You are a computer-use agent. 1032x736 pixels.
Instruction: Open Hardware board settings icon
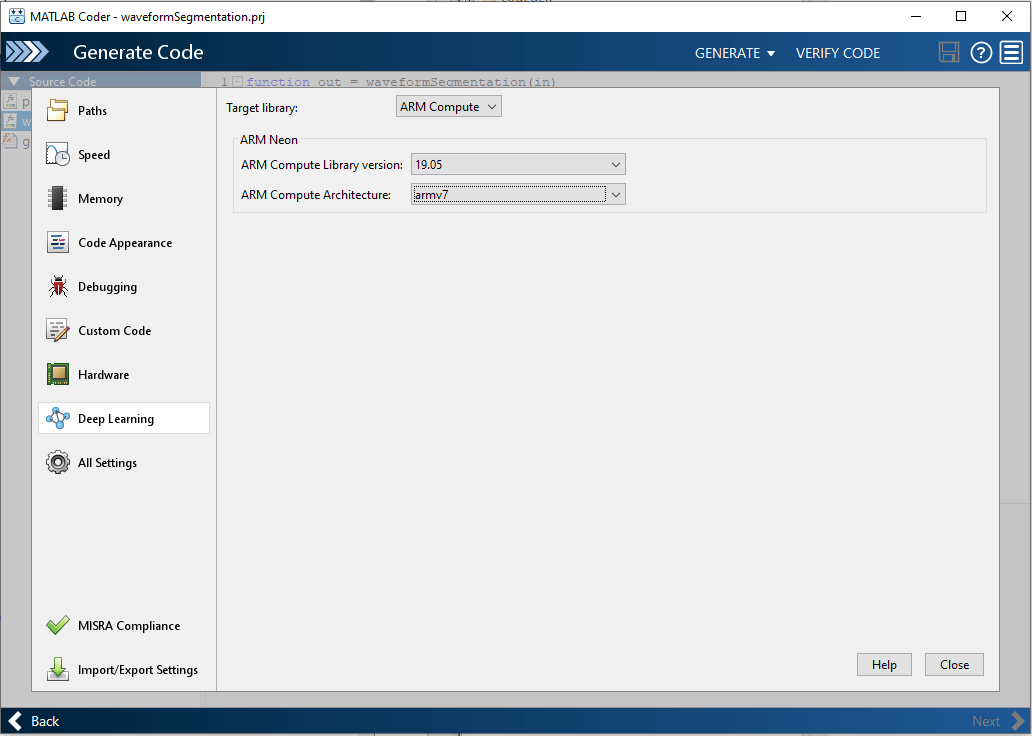(58, 375)
